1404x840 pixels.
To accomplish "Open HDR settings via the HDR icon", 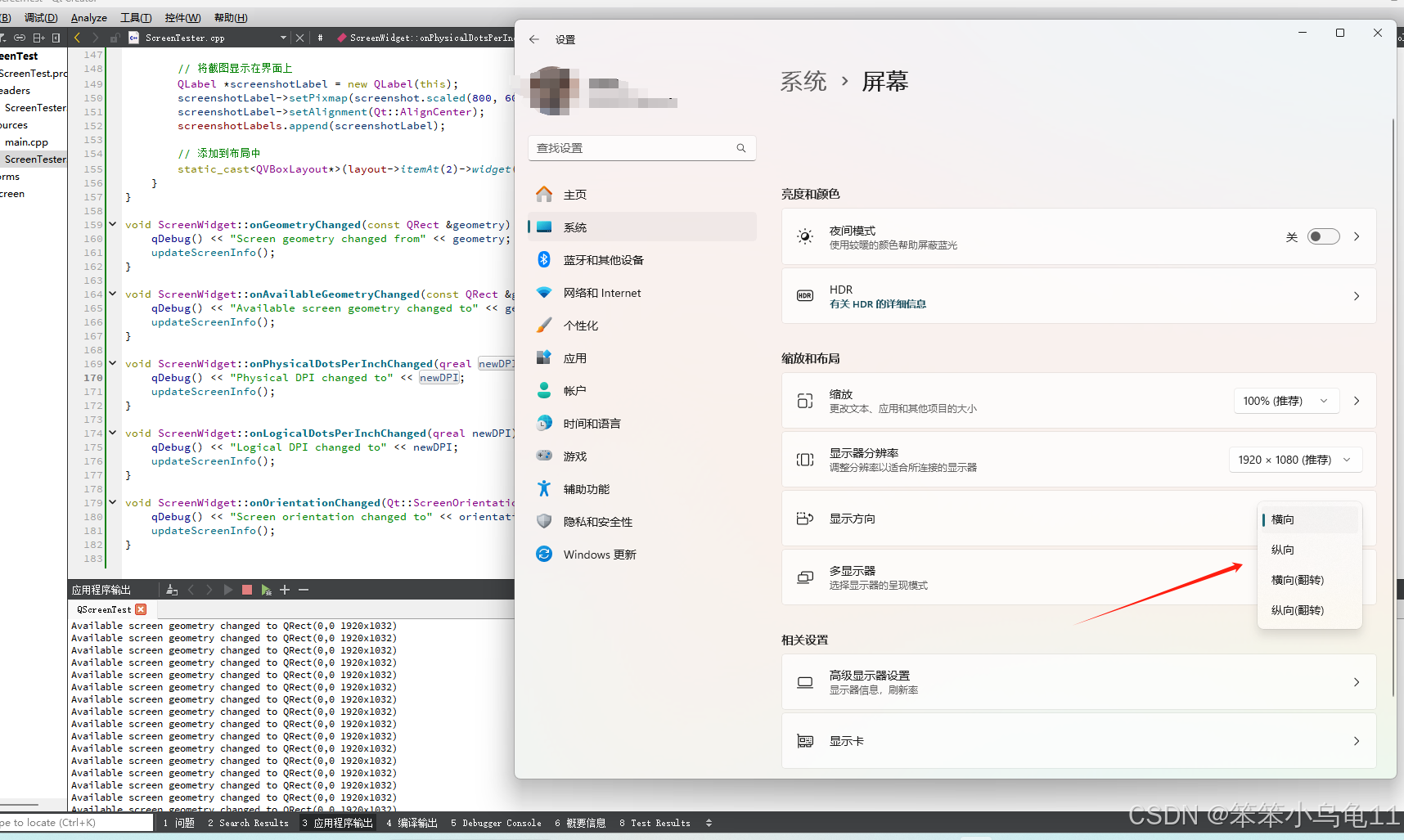I will pyautogui.click(x=805, y=295).
